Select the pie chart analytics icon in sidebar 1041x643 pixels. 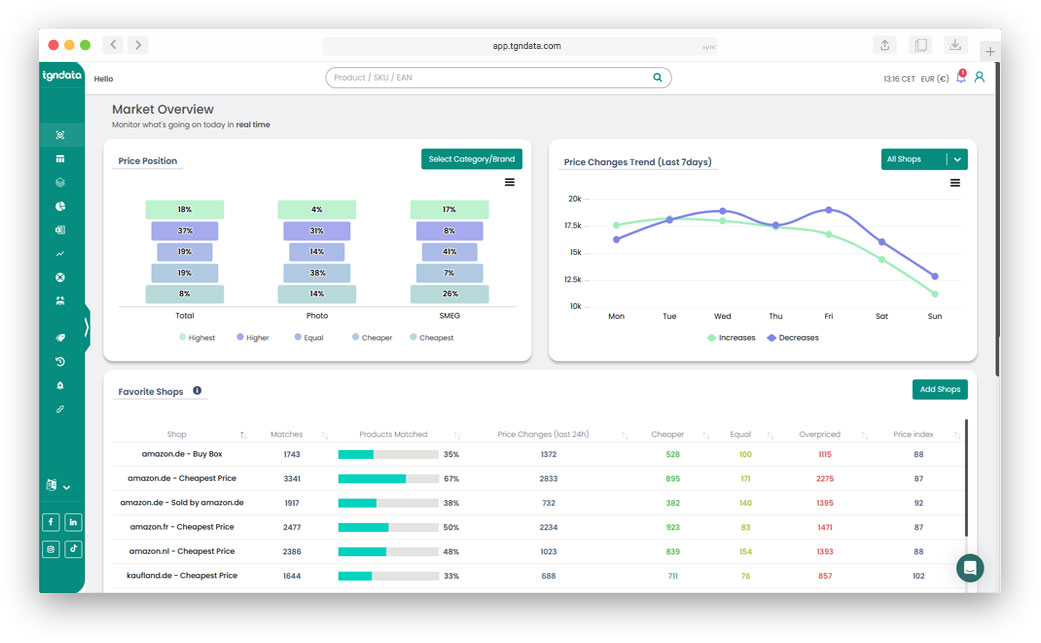(60, 206)
